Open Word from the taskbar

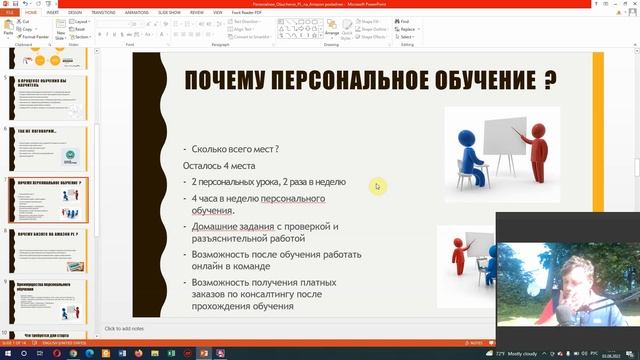[122, 353]
